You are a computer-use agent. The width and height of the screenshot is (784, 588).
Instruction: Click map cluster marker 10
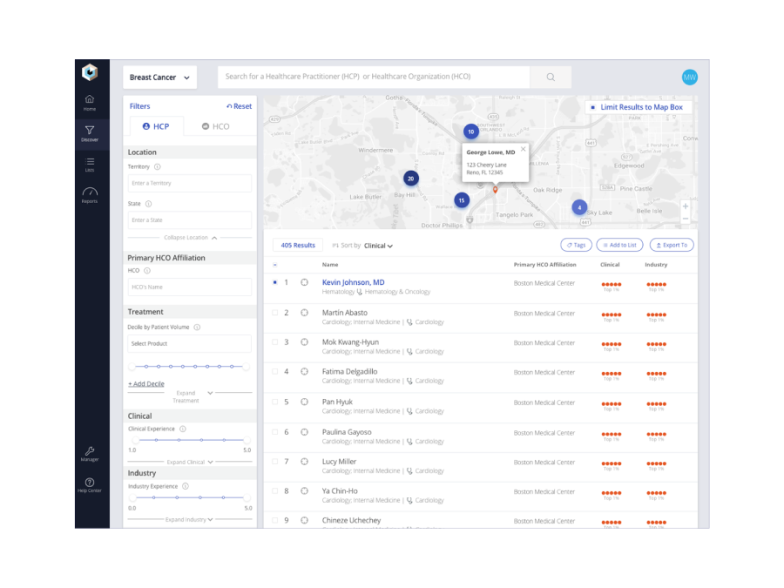(x=470, y=132)
